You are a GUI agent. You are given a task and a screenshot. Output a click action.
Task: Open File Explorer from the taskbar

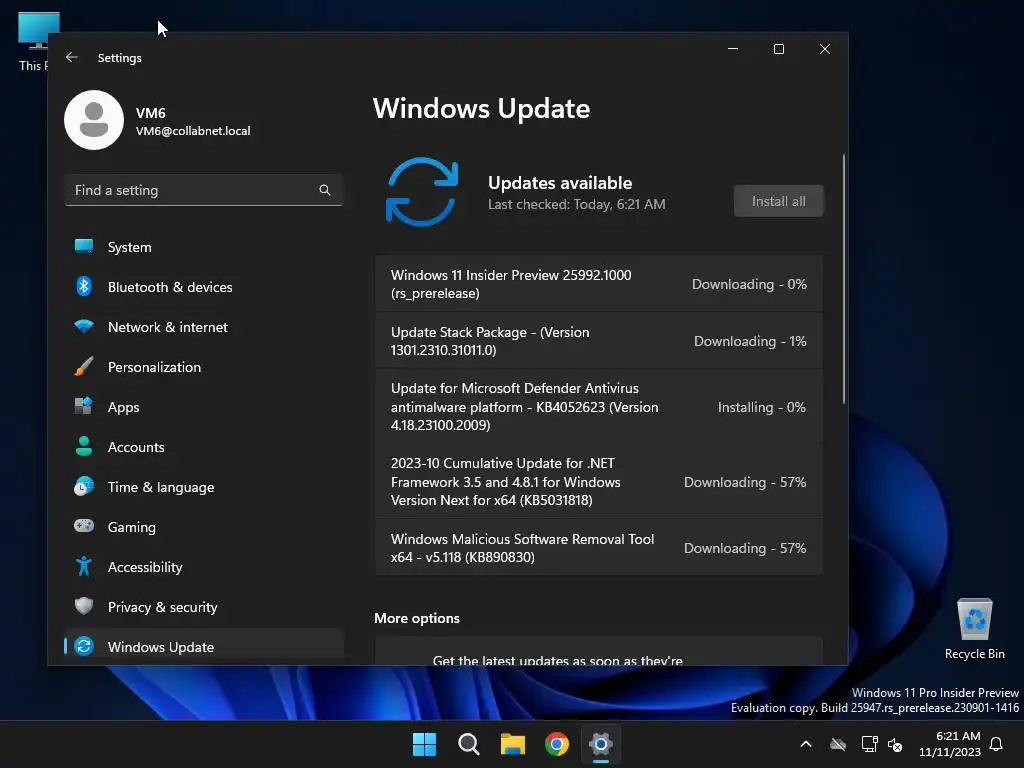pyautogui.click(x=513, y=744)
